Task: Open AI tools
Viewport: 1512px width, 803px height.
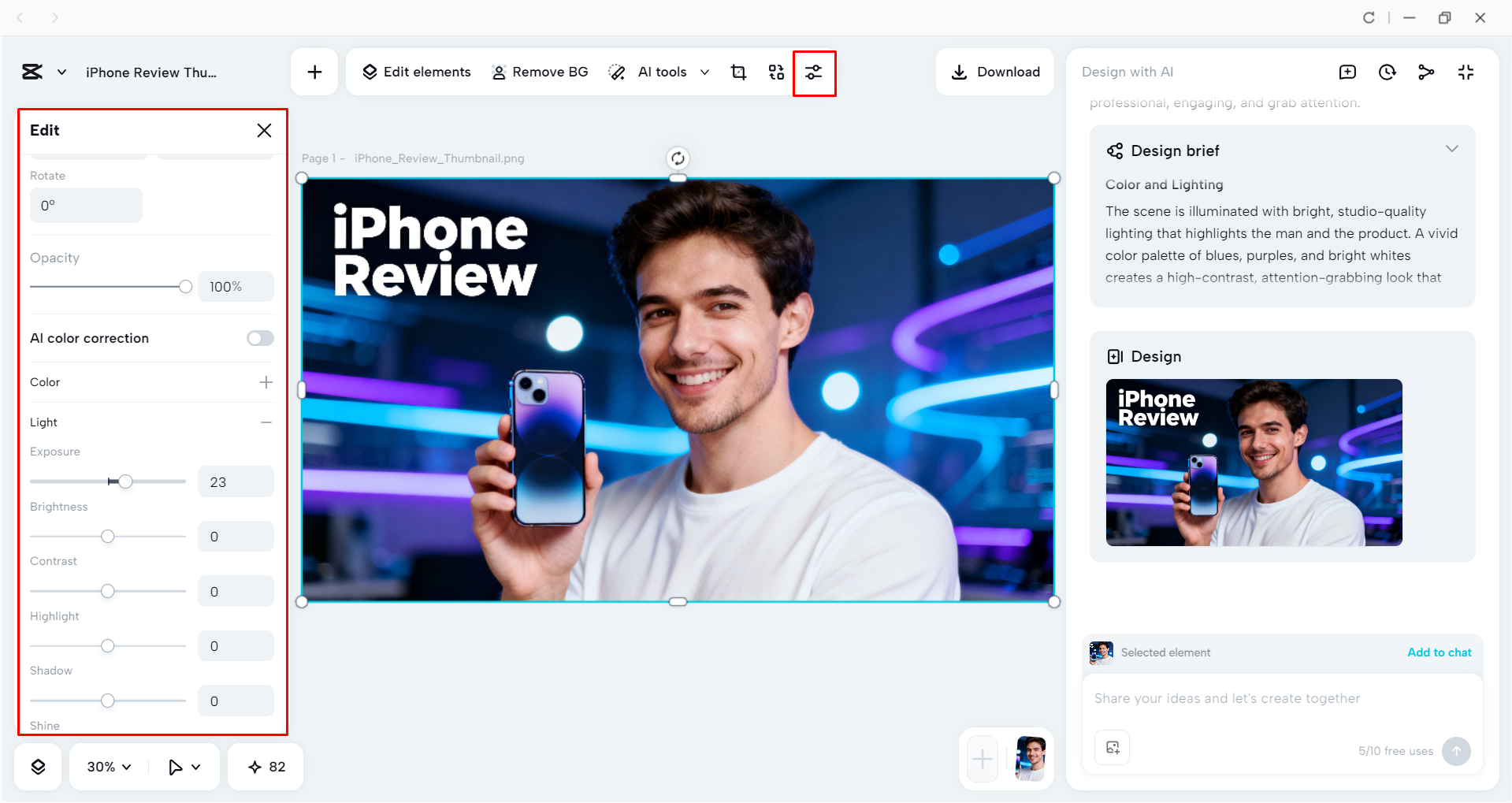Action: tap(648, 72)
